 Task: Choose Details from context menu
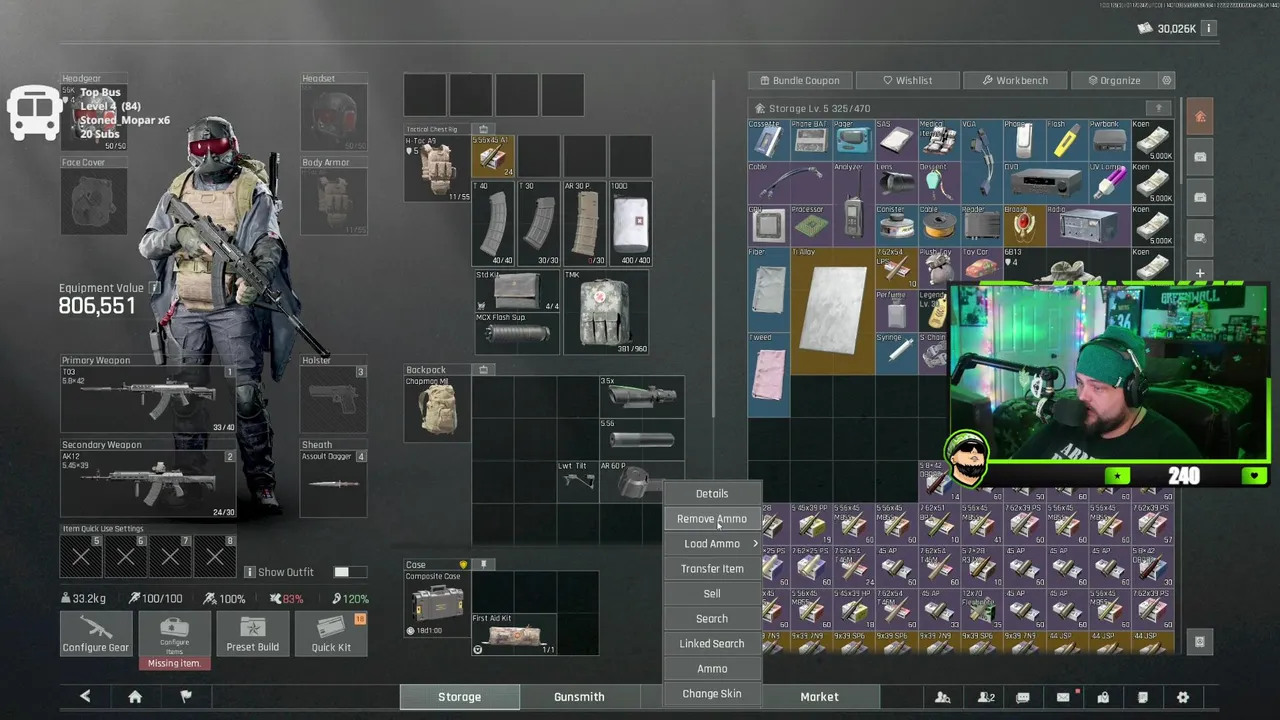pyautogui.click(x=712, y=493)
